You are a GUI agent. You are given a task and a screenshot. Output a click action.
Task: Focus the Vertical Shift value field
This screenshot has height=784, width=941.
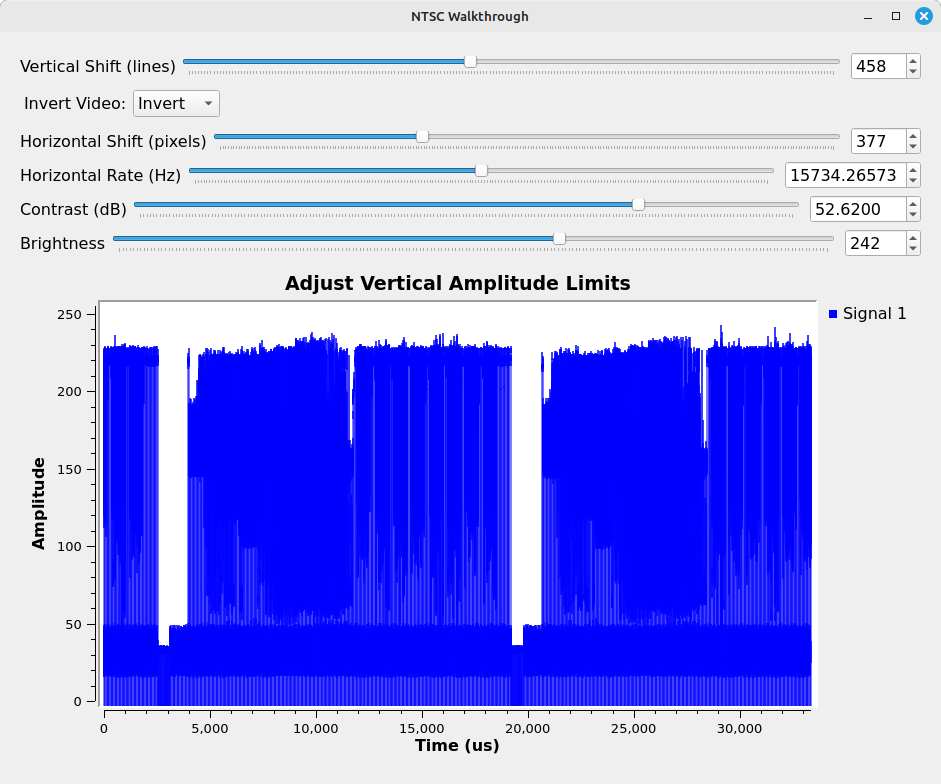[877, 66]
